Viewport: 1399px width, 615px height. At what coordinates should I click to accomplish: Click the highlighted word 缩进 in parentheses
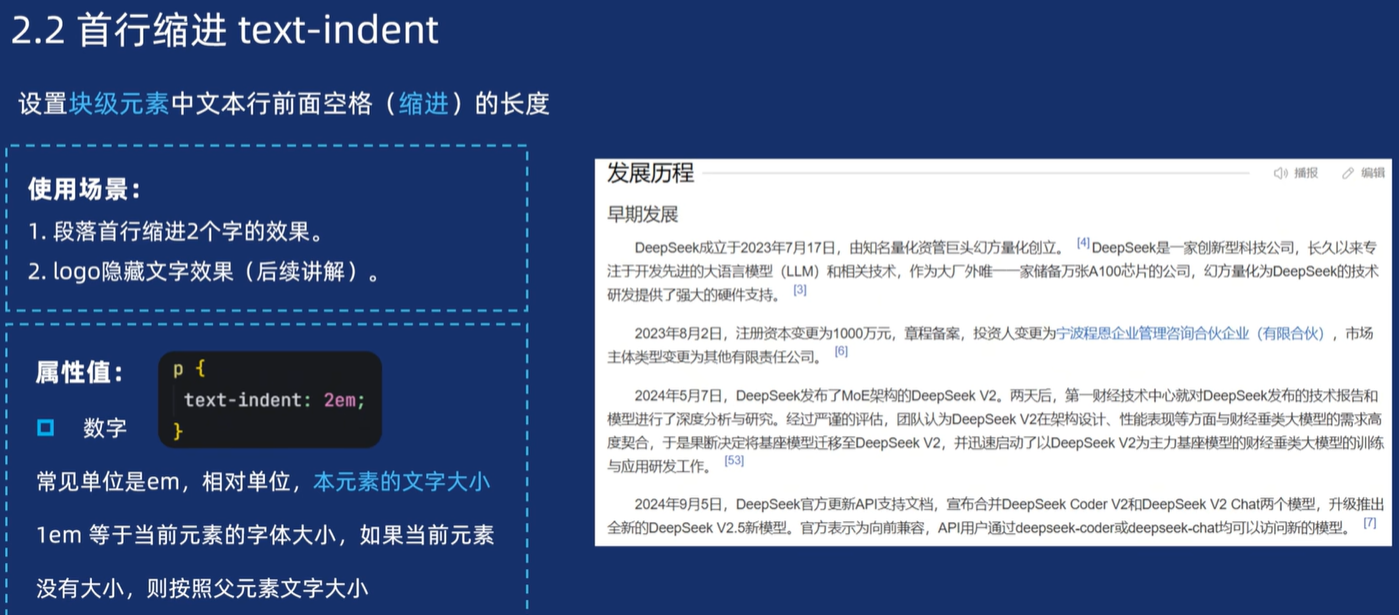click(x=424, y=103)
